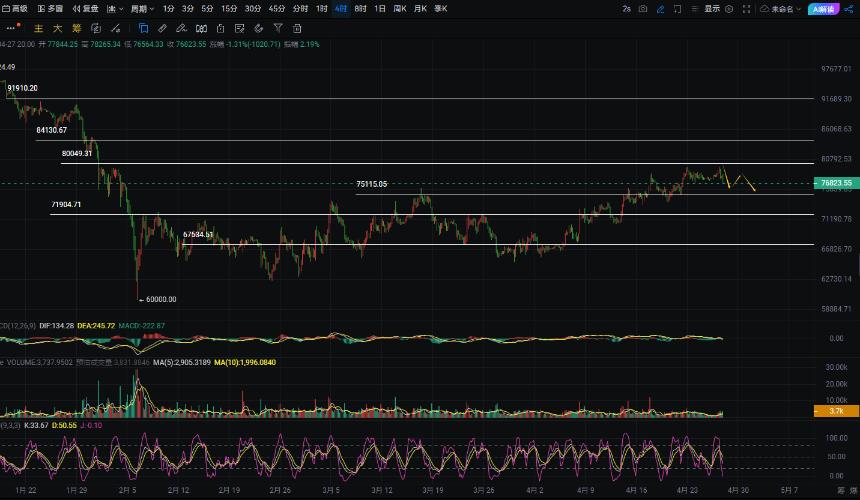Open the lines menu next to 显示
Viewport: 860px width, 500px height.
pos(694,9)
